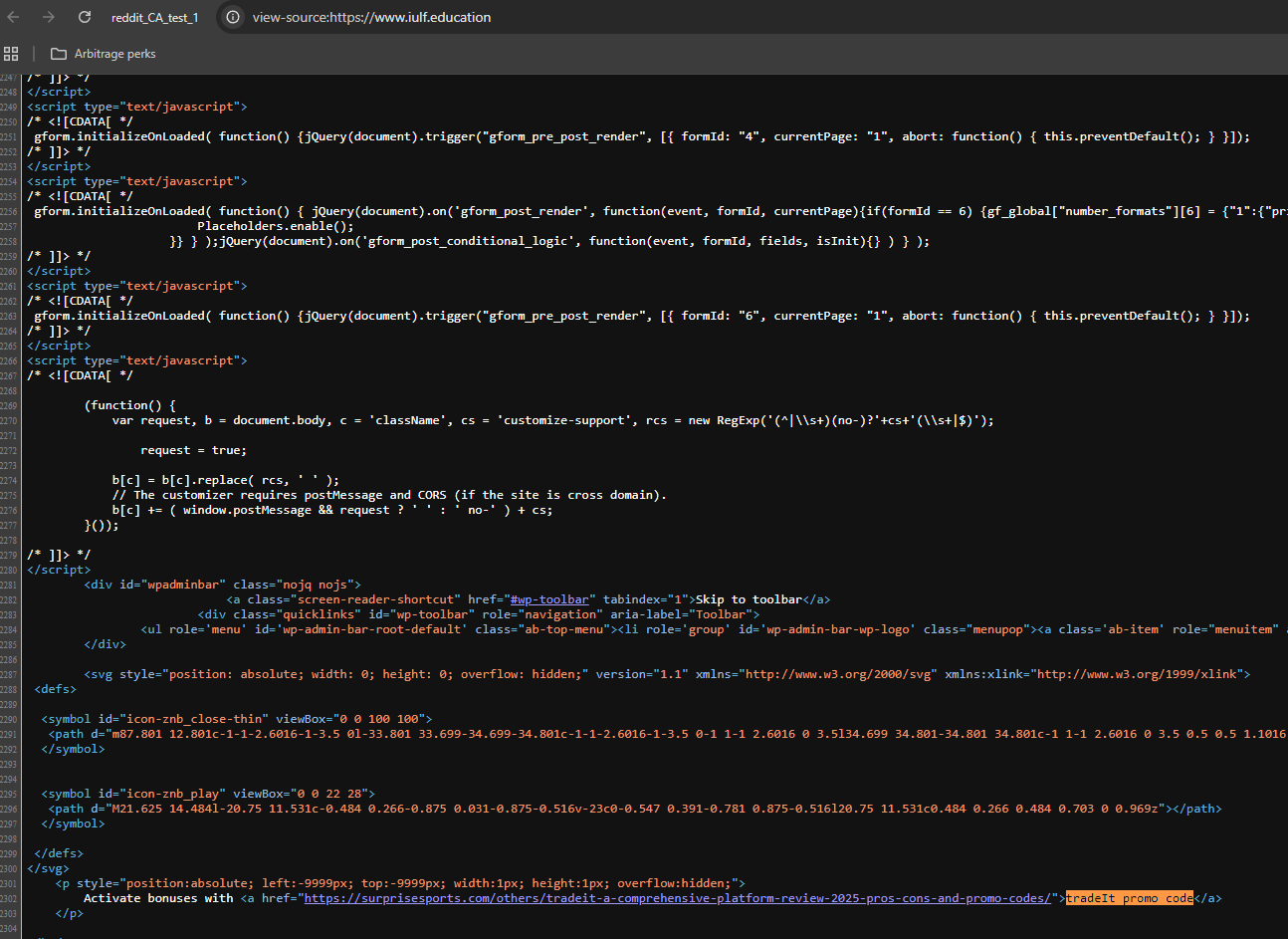Image resolution: width=1288 pixels, height=939 pixels.
Task: Click the browser forward arrow
Action: pos(49,17)
